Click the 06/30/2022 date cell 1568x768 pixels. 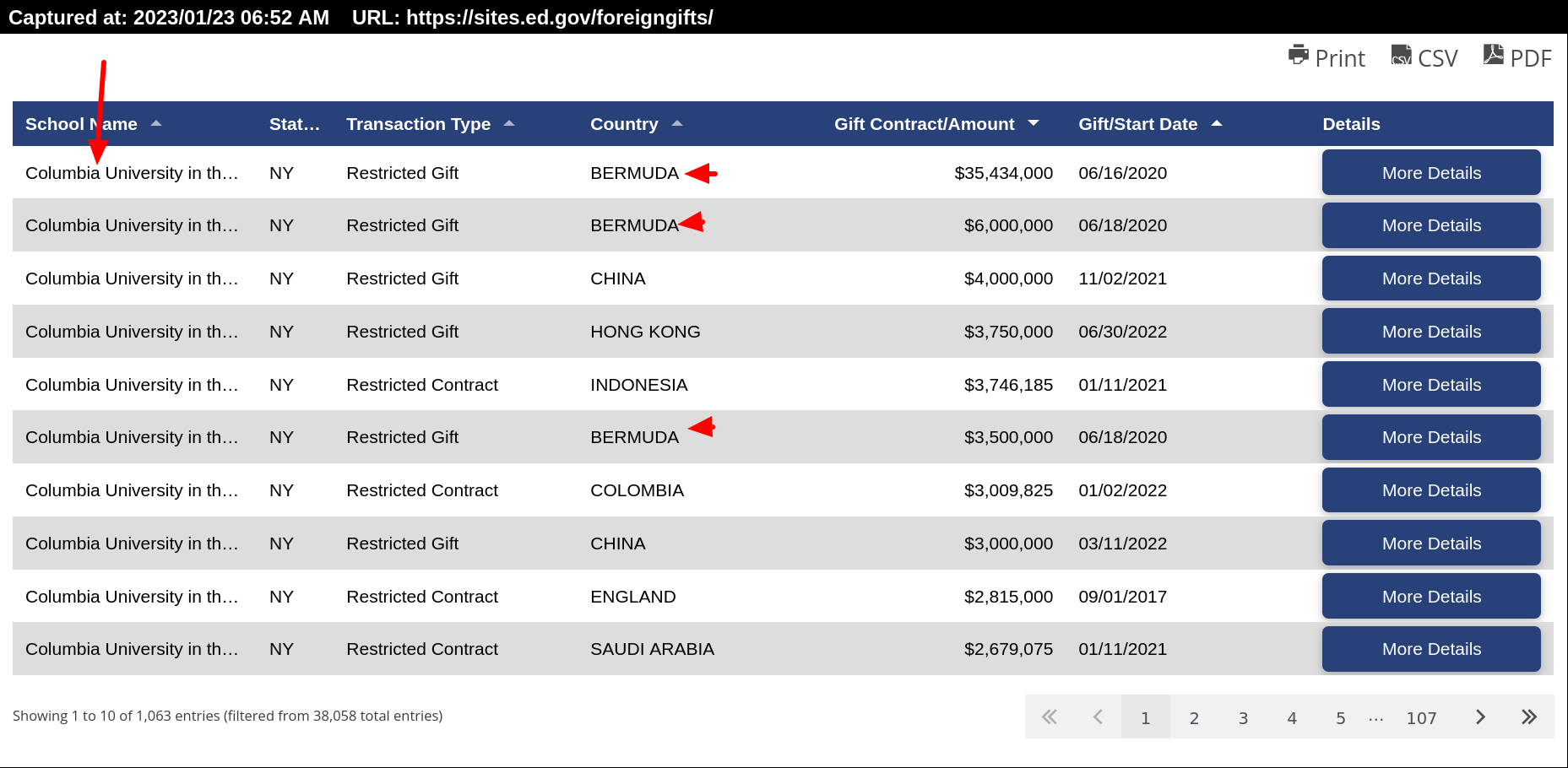click(x=1122, y=332)
